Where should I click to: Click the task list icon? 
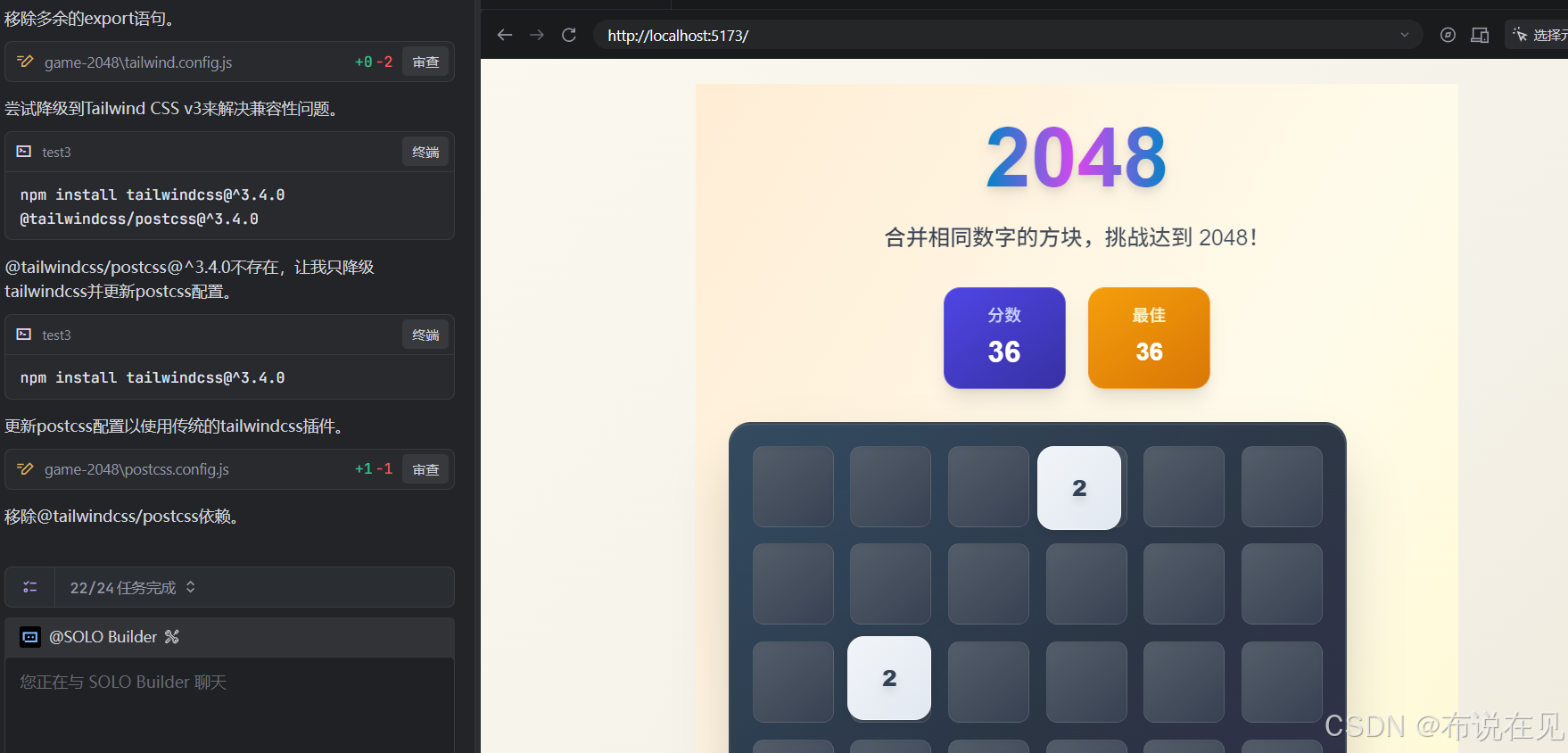click(30, 587)
